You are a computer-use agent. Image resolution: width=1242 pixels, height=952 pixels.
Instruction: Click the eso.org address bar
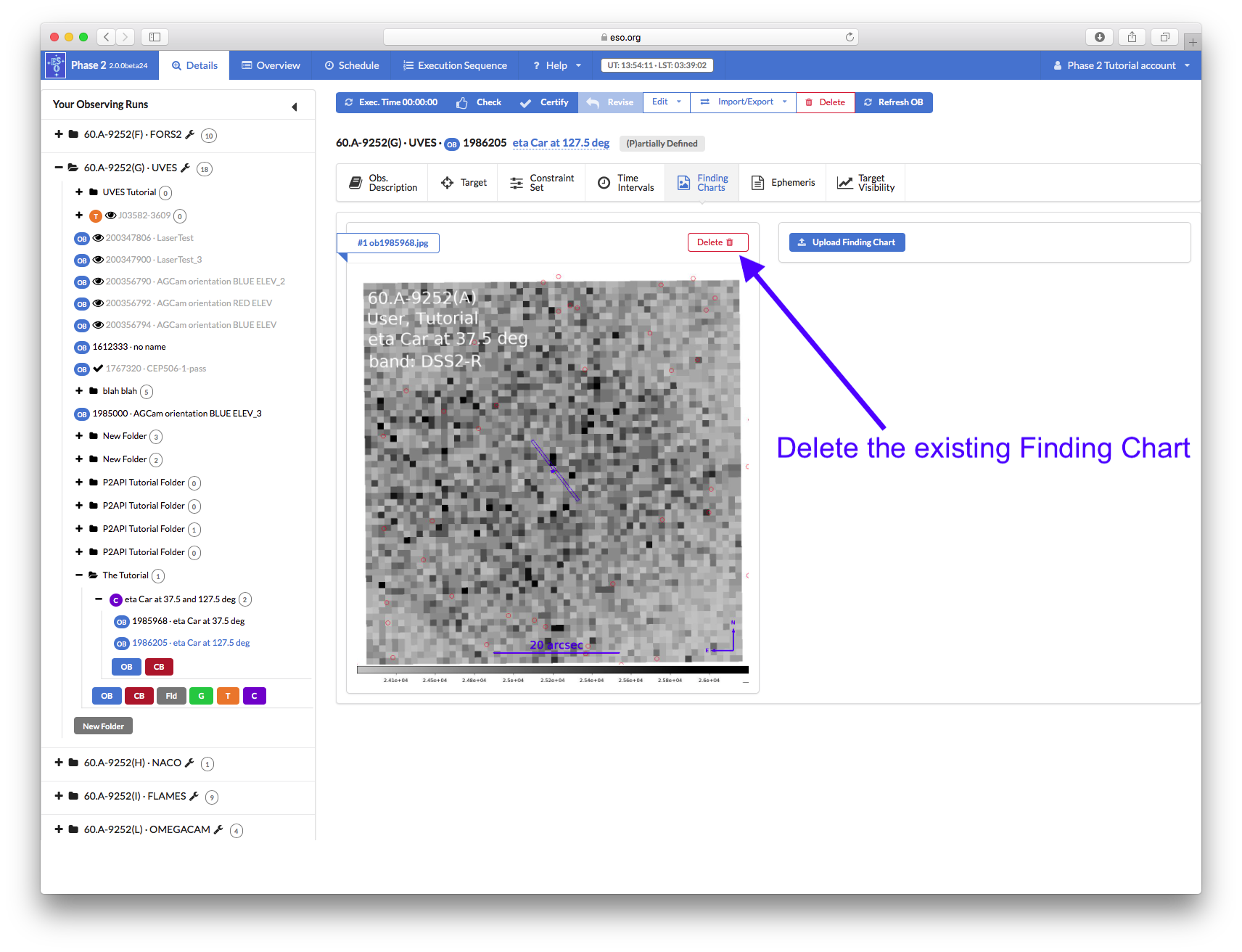click(620, 37)
